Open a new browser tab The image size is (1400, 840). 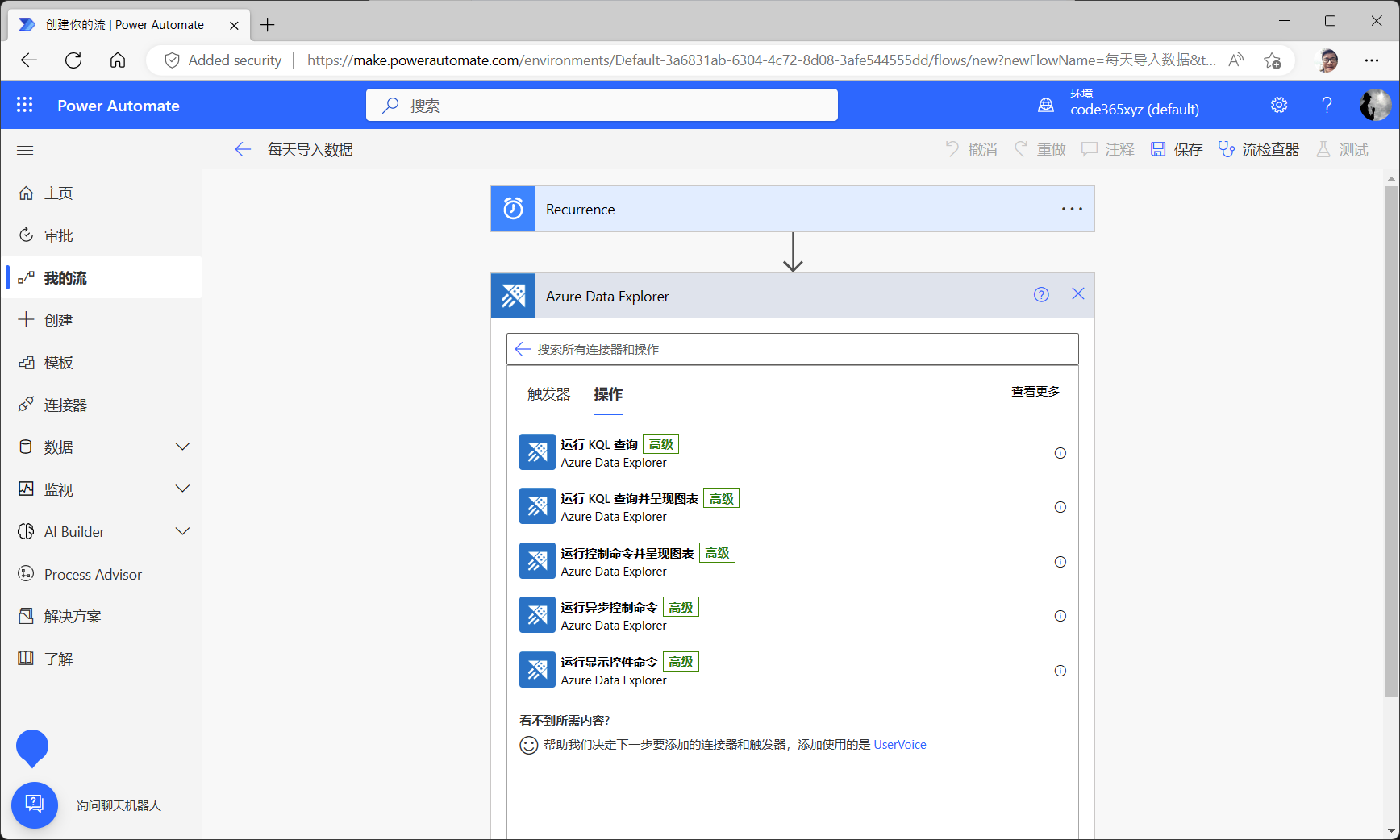pos(268,25)
